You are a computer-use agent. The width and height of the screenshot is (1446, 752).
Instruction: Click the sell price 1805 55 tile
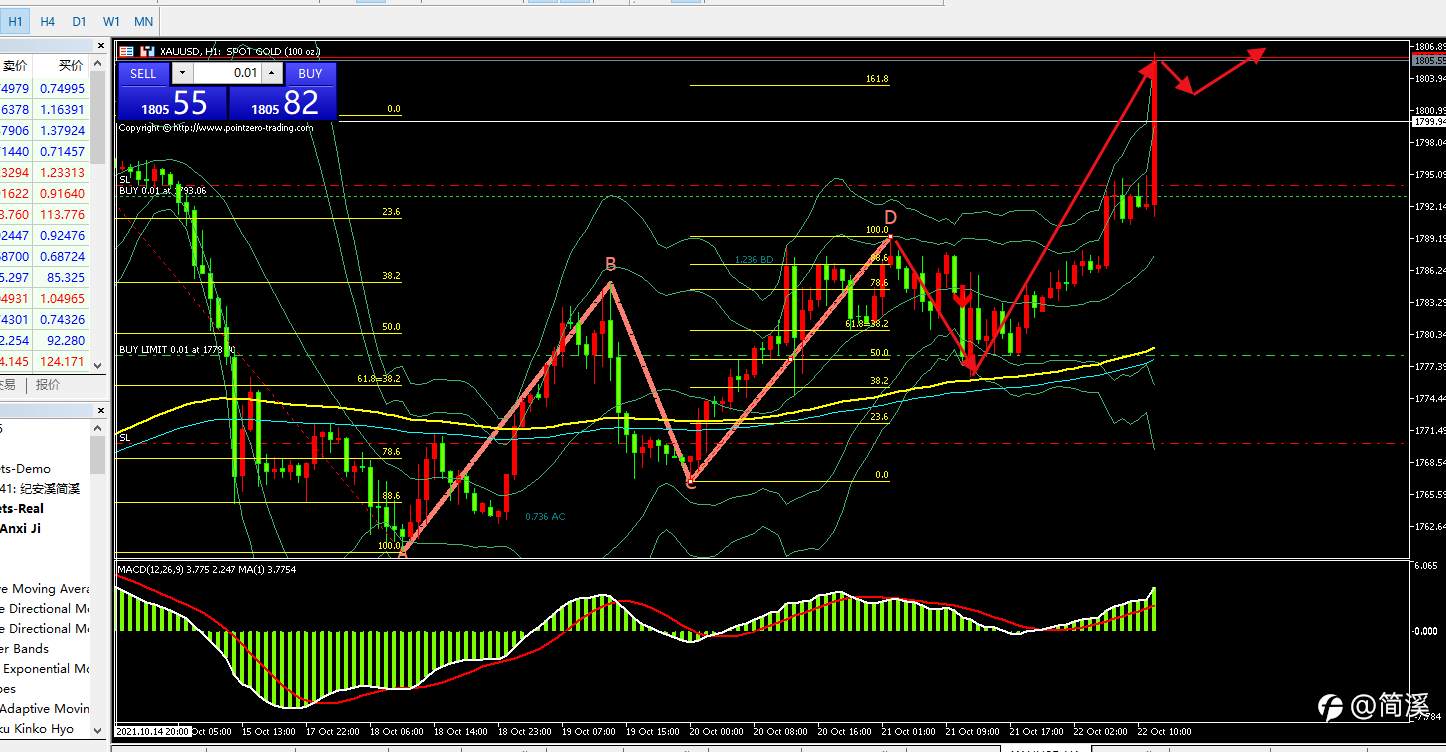(173, 103)
